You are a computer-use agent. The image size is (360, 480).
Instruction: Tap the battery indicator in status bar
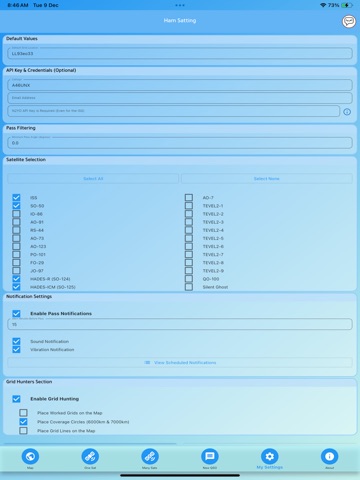[347, 5]
